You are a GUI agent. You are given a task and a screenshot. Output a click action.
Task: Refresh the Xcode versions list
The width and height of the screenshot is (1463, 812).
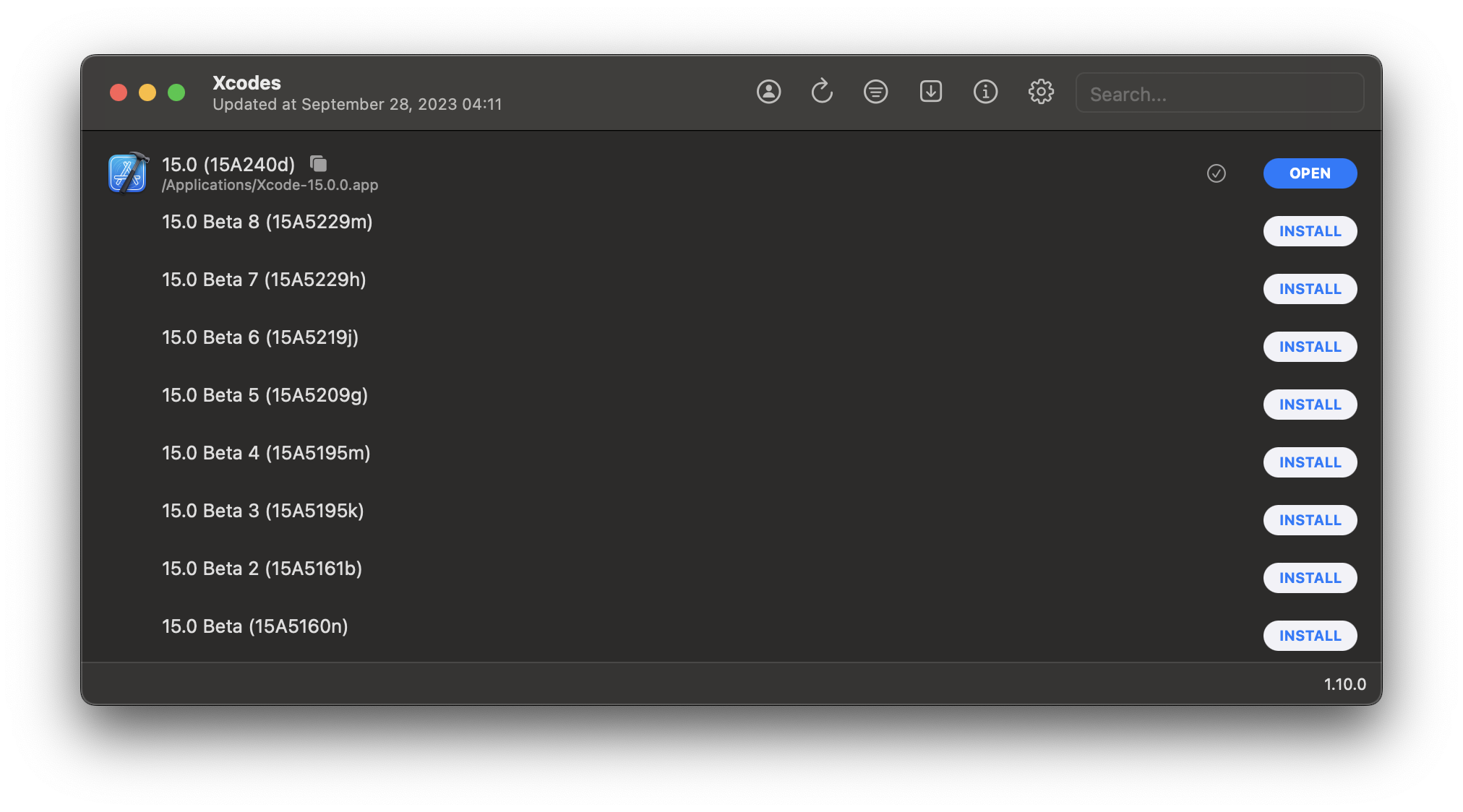pyautogui.click(x=822, y=92)
